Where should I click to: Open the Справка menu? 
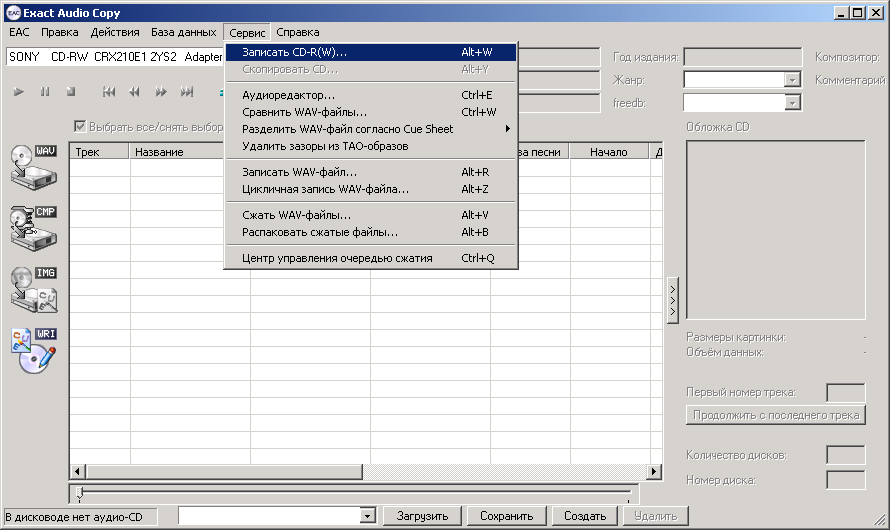298,32
